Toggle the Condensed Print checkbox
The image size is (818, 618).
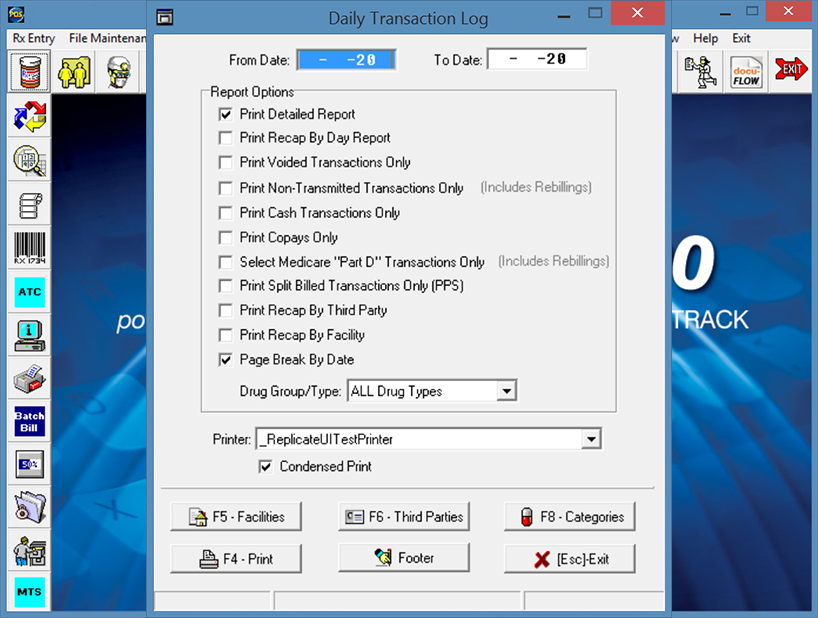tap(266, 466)
